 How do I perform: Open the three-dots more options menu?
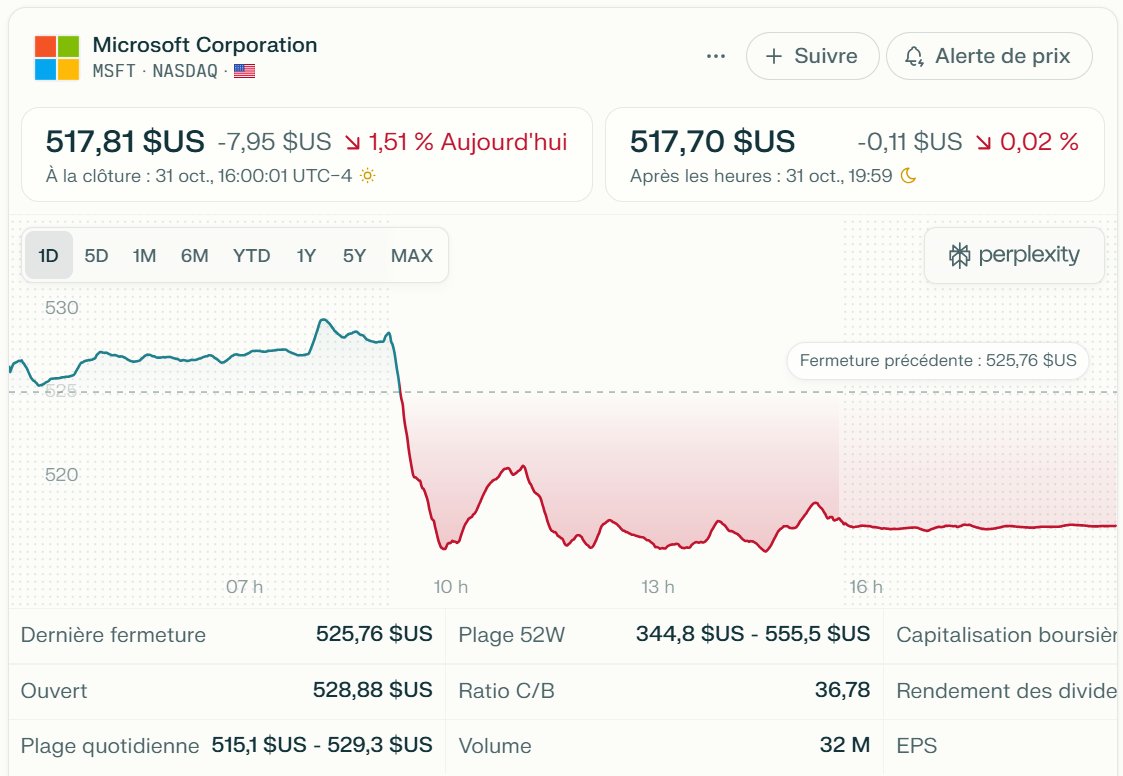(x=716, y=57)
